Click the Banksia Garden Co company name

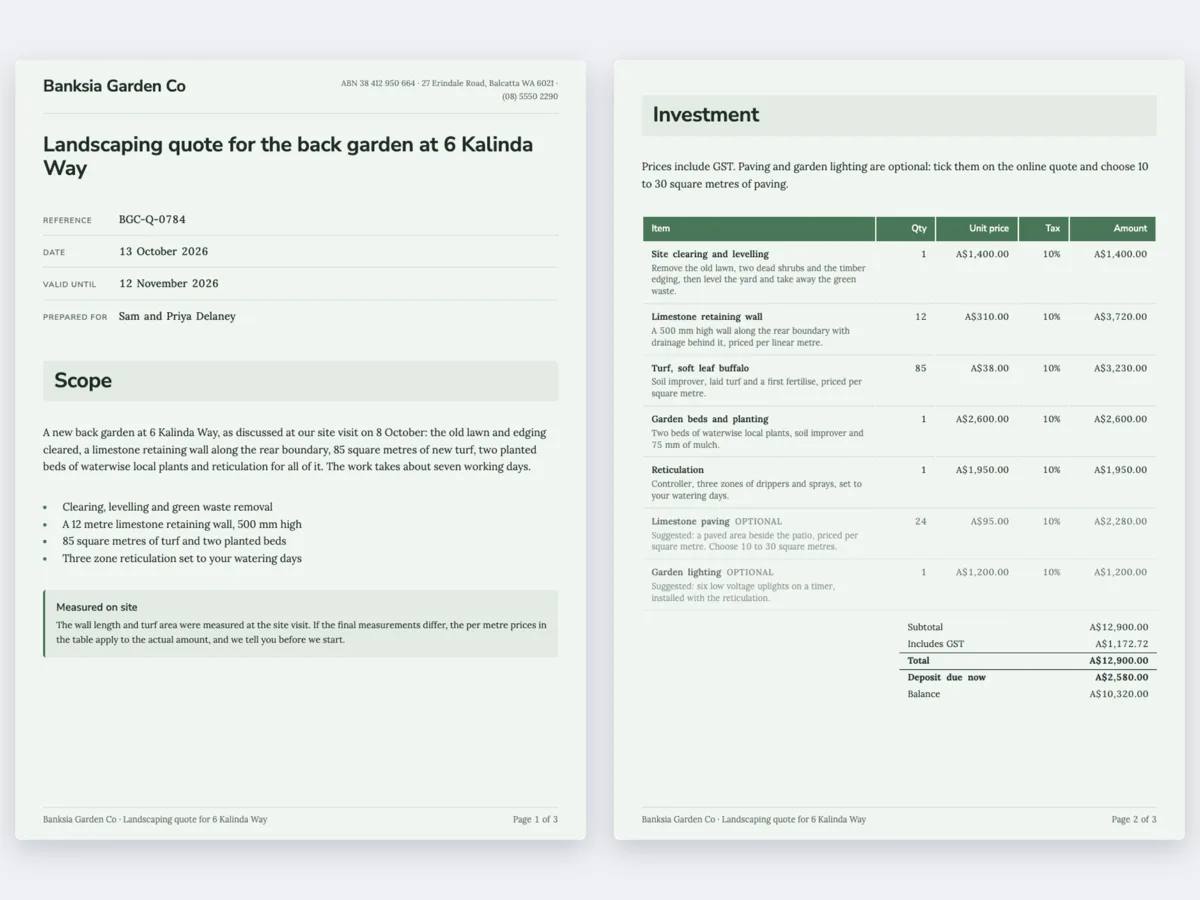(x=114, y=86)
